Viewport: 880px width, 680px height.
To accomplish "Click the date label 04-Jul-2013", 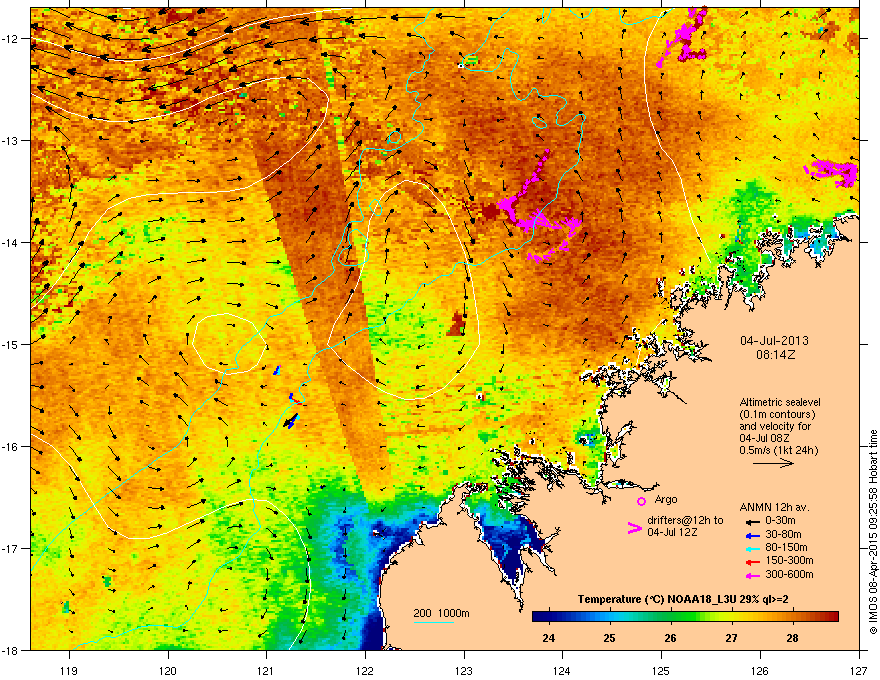I will tap(774, 341).
